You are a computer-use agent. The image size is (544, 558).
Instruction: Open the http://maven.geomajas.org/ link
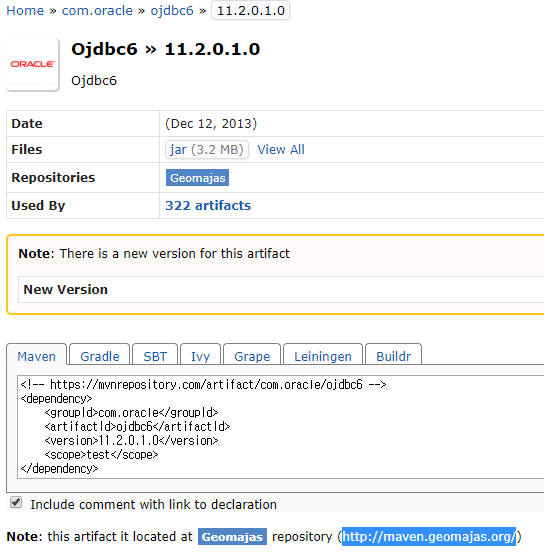429,536
